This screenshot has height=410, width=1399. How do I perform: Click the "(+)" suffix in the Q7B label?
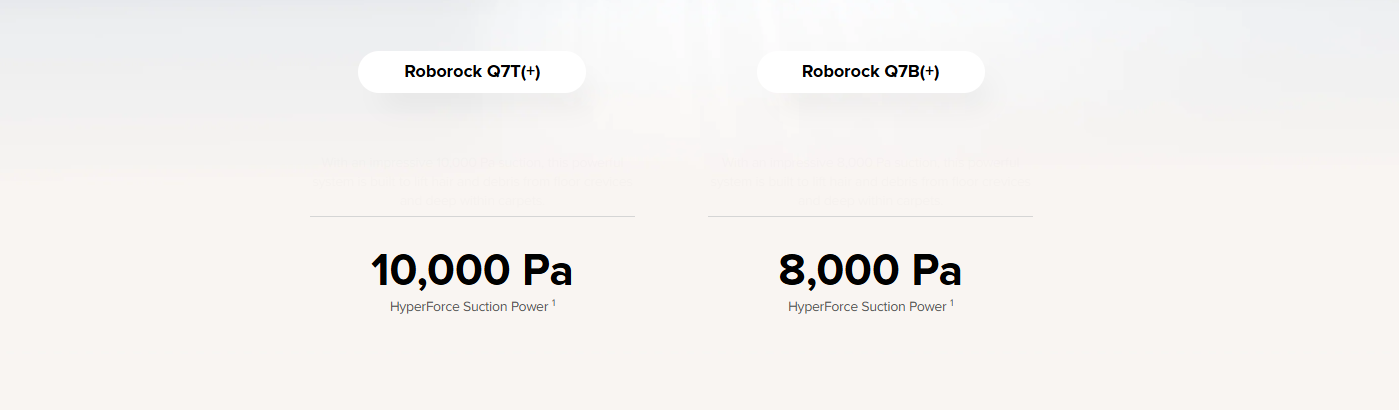pos(929,72)
